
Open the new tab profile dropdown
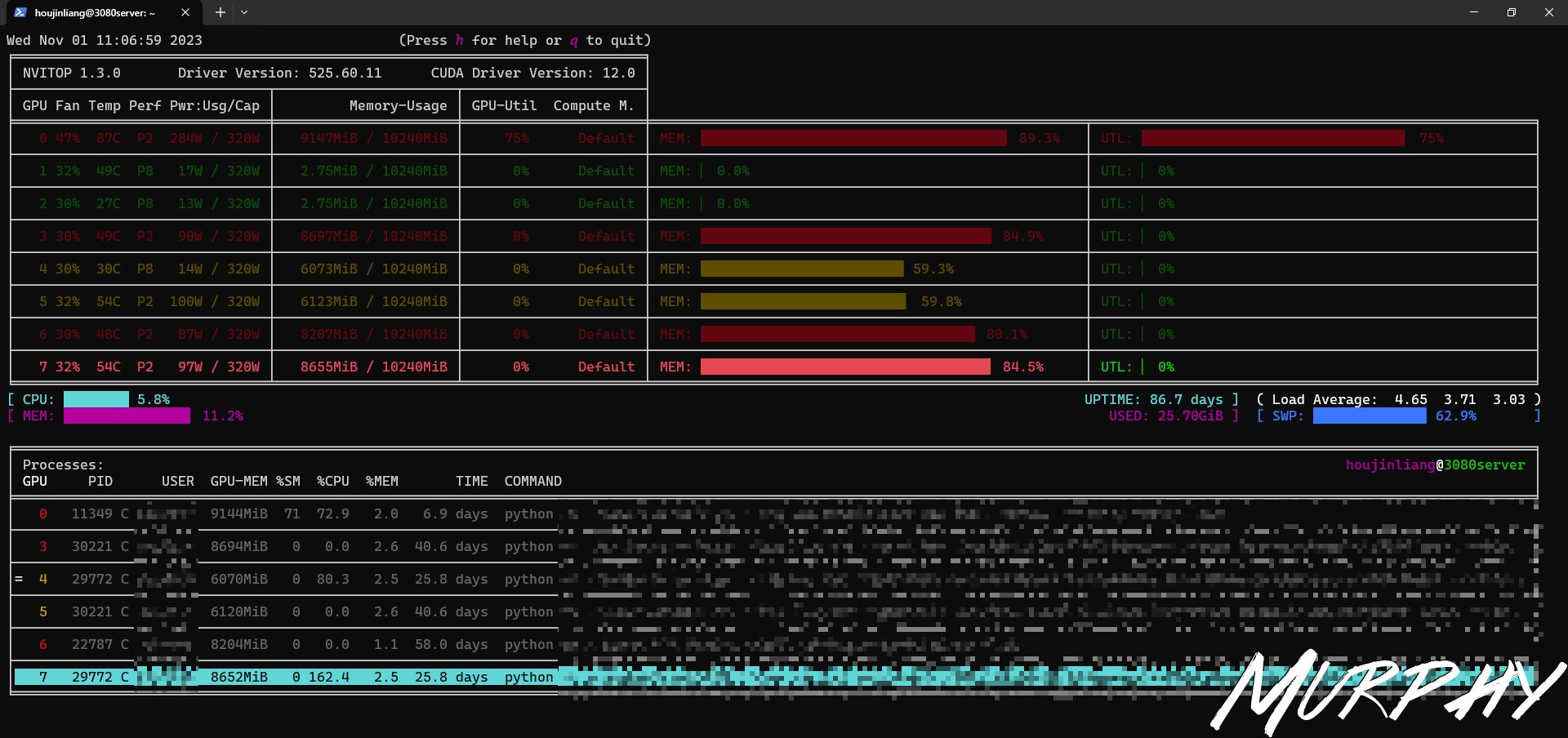coord(244,12)
